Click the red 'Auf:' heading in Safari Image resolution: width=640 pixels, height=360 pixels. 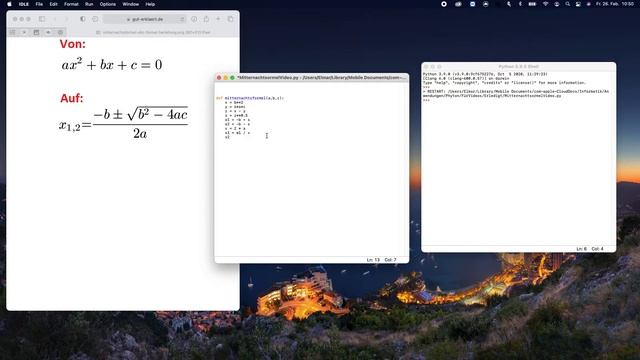[71, 98]
